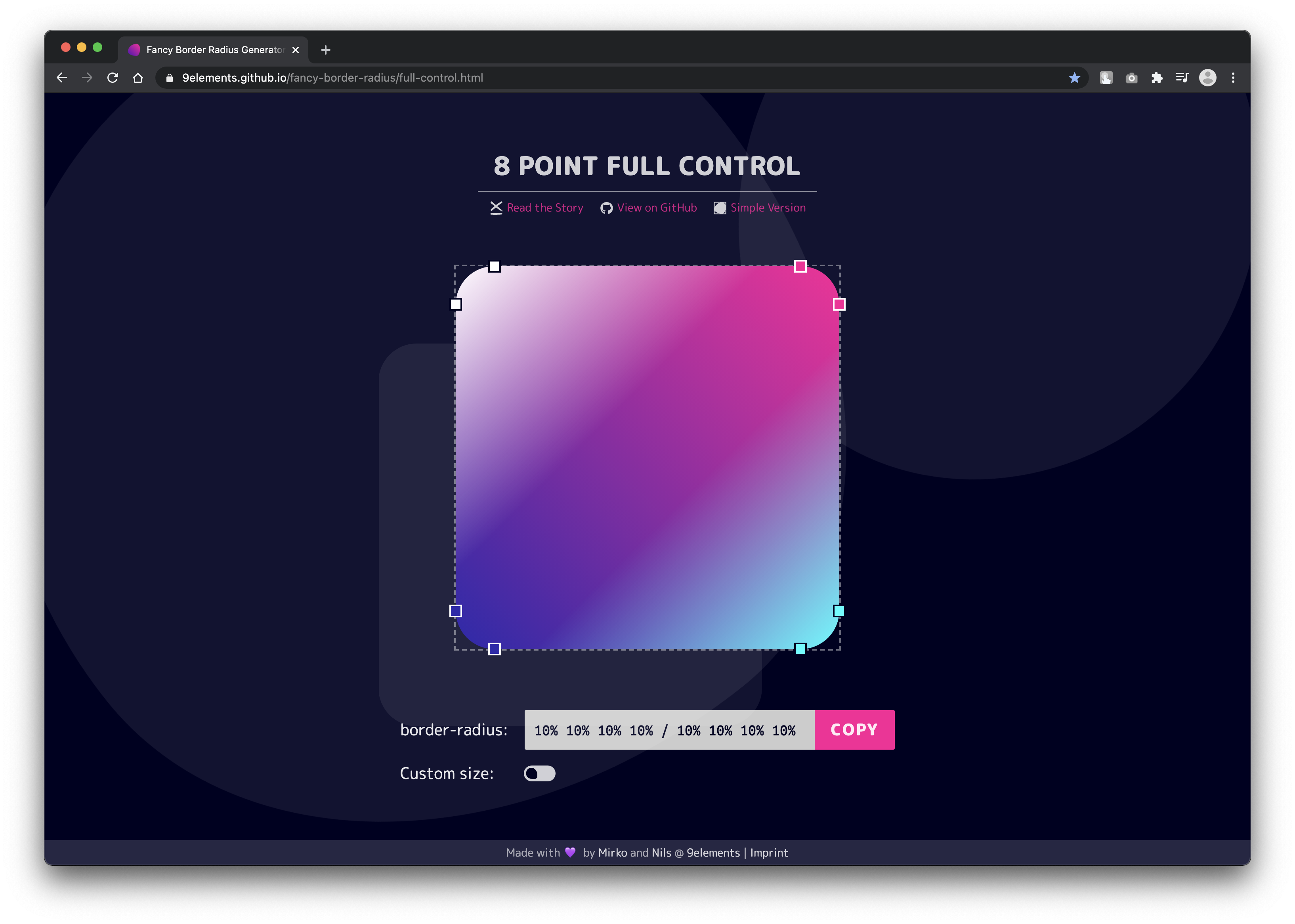Viewport: 1295px width, 924px height.
Task: Open a new browser tab
Action: coord(325,50)
